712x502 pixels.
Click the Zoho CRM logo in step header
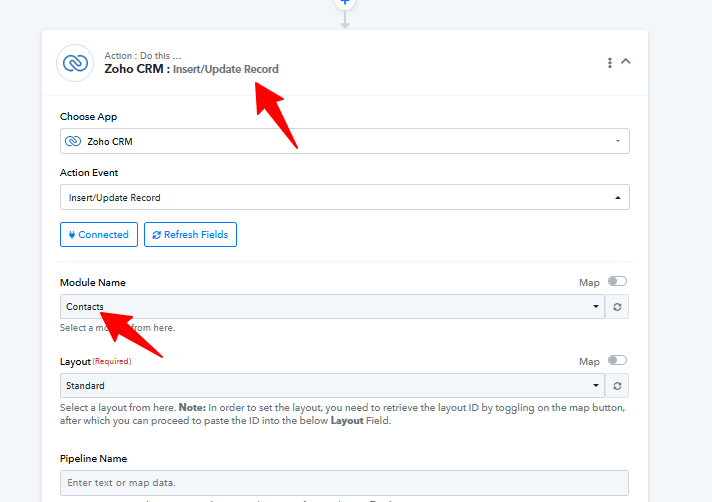click(75, 63)
